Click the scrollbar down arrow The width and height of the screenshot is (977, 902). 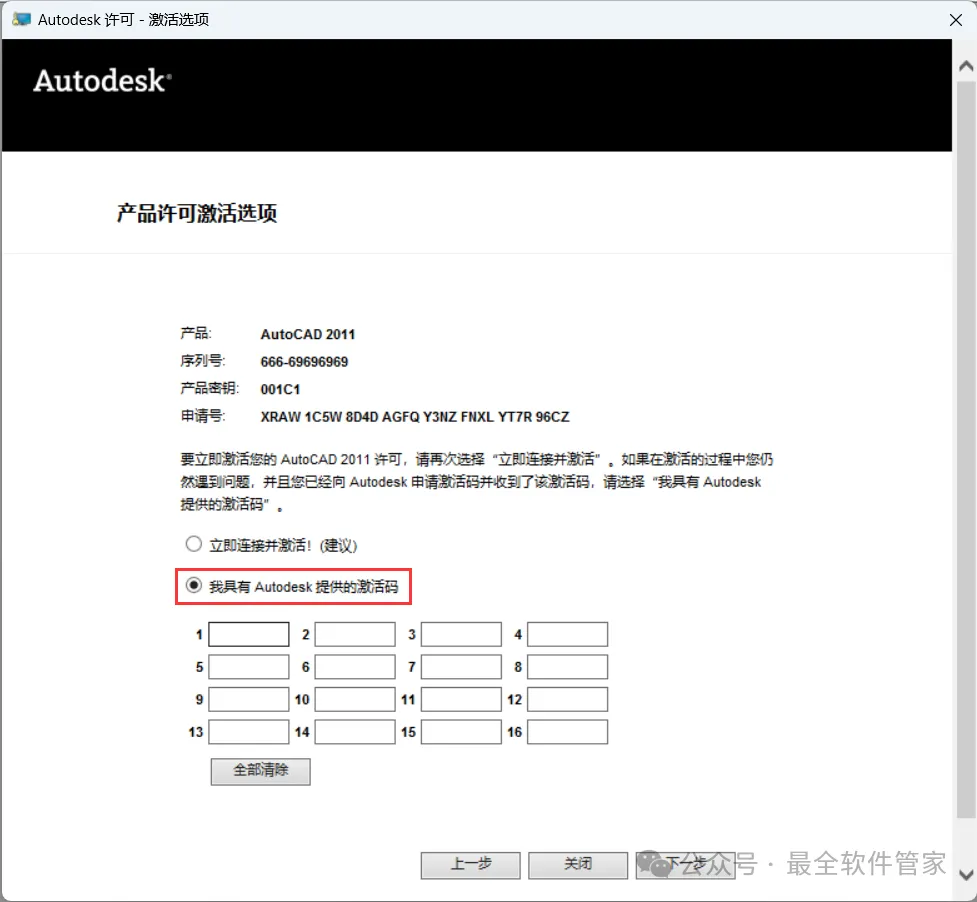pos(966,874)
